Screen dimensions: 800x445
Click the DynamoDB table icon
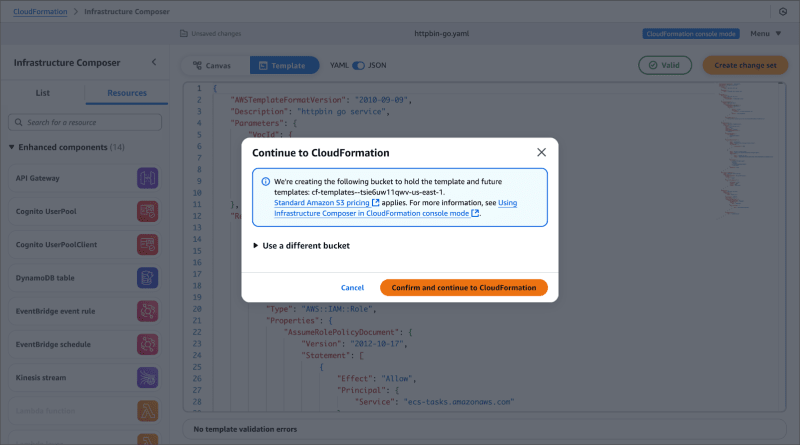[x=147, y=278]
